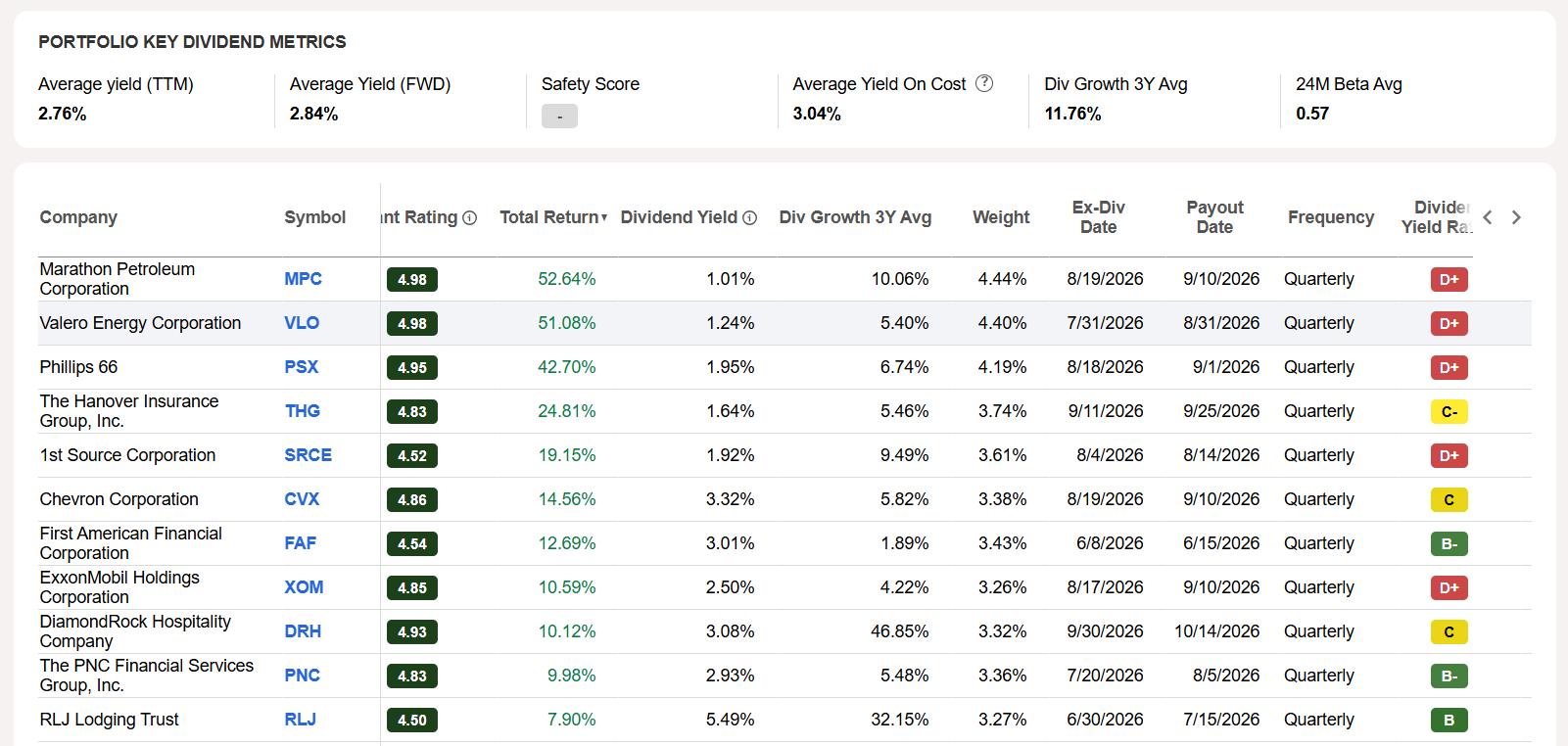Click the Phillips 66 company name
The height and width of the screenshot is (746, 1568).
pos(78,367)
